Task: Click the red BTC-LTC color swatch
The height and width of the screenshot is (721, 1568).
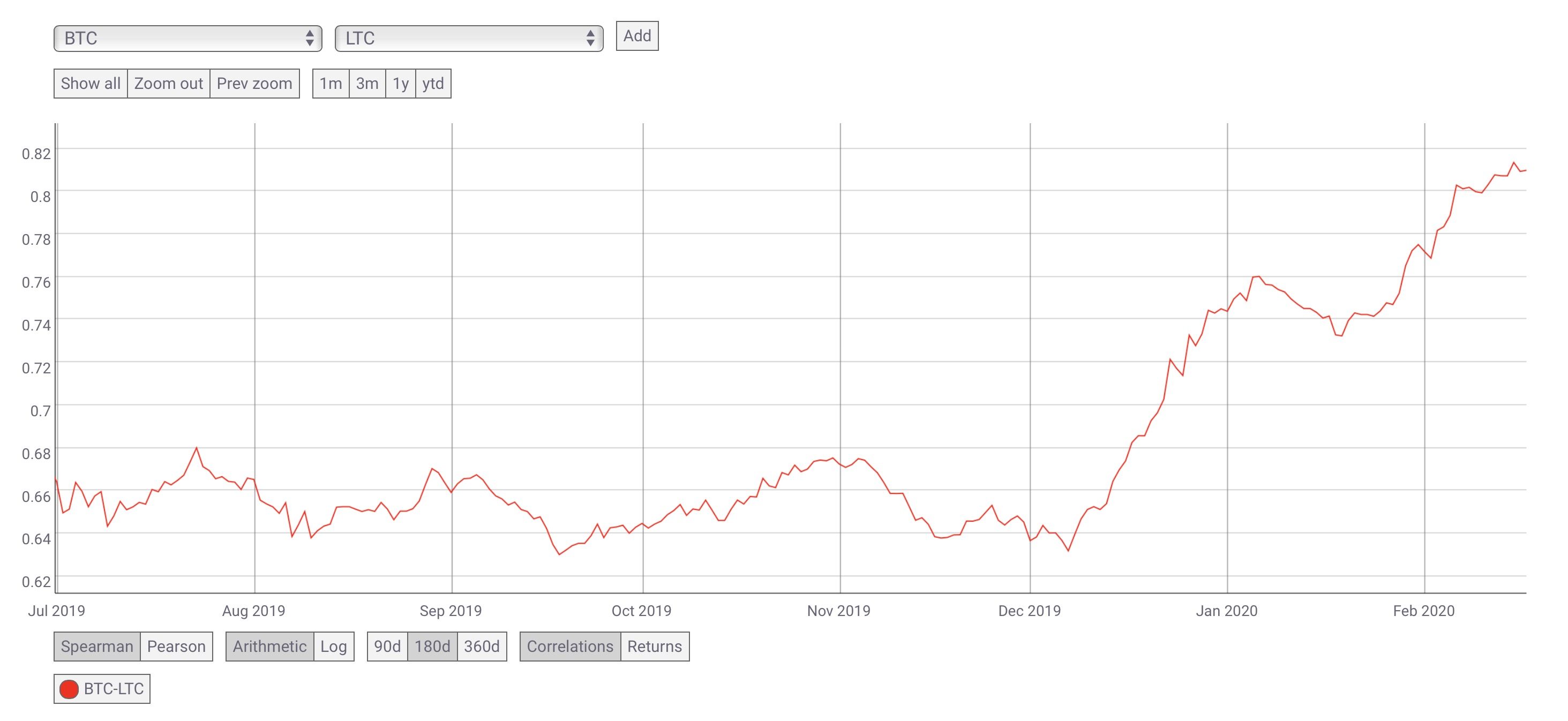Action: 69,689
